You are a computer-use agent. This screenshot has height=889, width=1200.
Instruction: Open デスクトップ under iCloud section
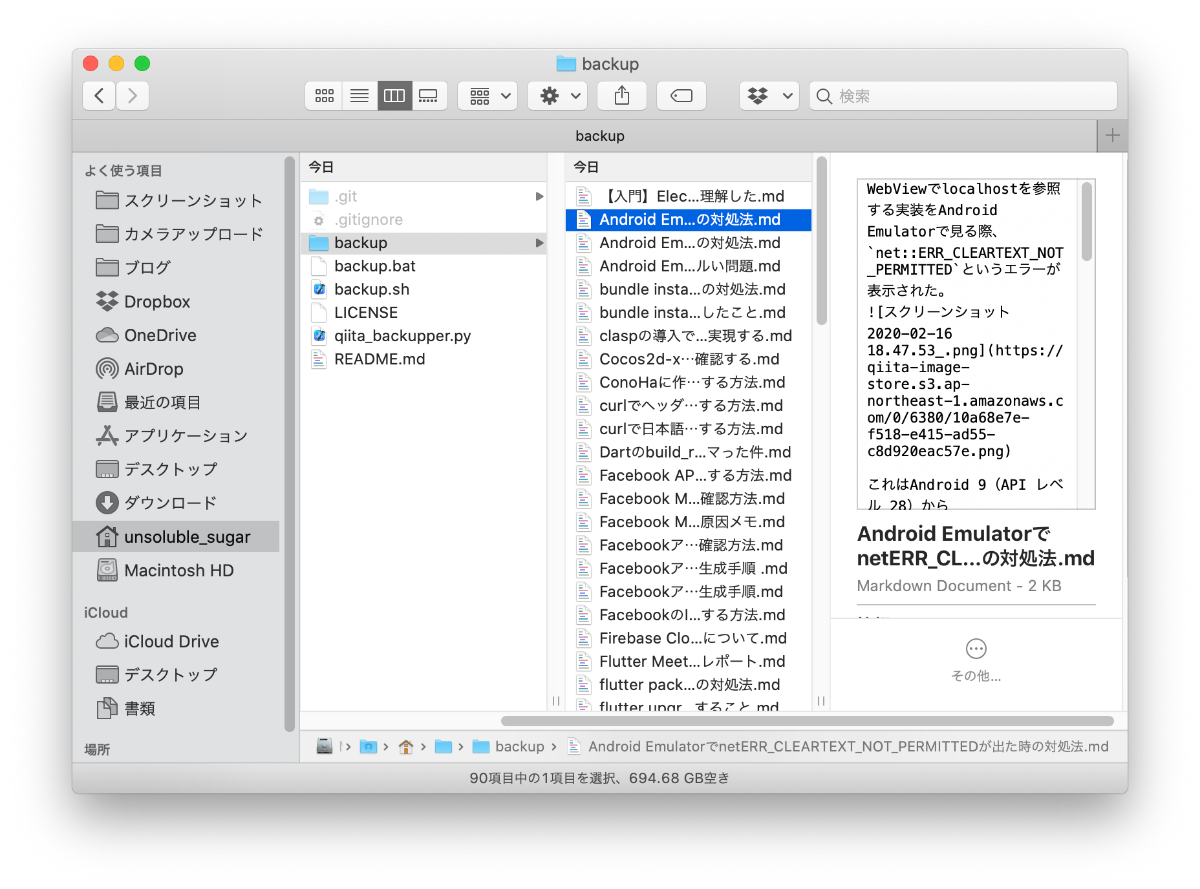(x=156, y=675)
